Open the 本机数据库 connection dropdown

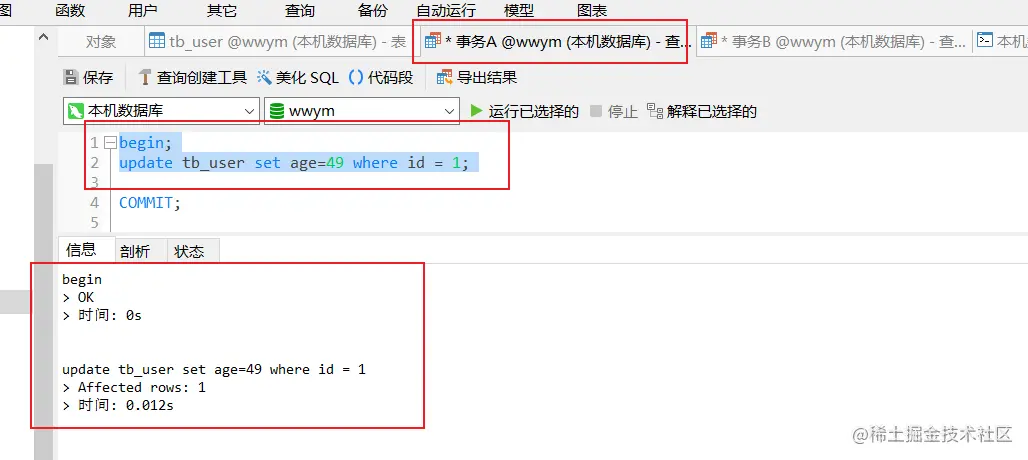161,111
